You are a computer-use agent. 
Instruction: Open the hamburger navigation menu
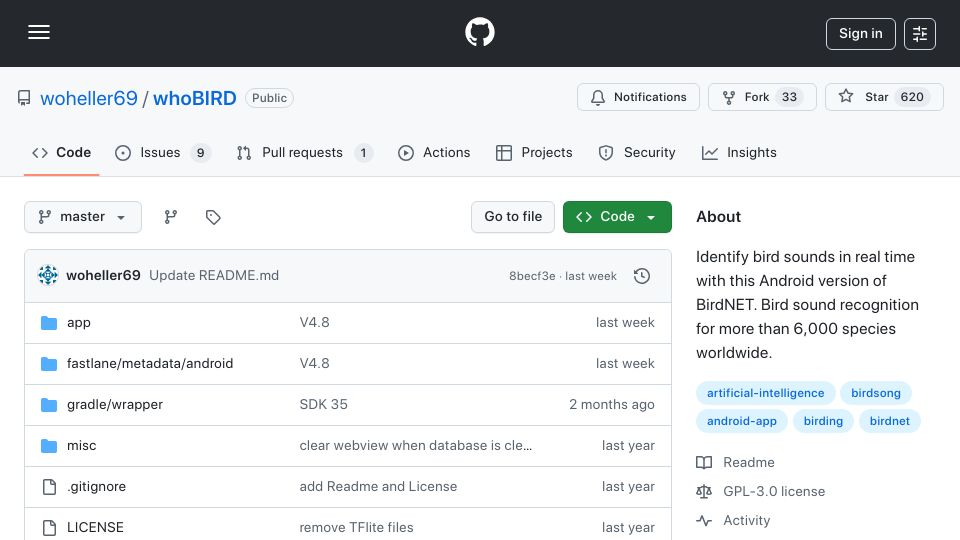coord(39,32)
